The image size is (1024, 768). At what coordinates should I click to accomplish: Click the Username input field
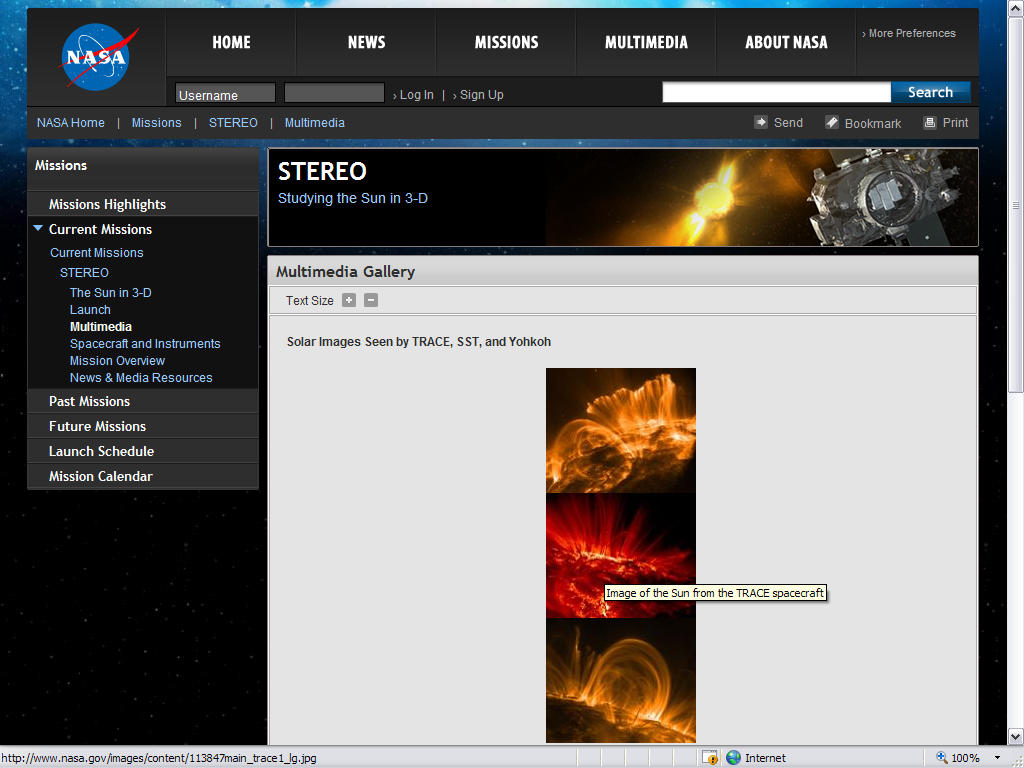coord(225,93)
